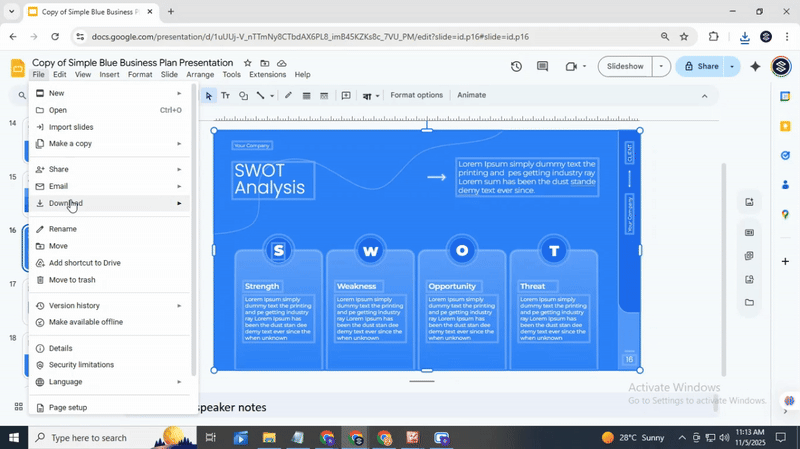Viewport: 800px width, 449px height.
Task: Select the Text box tool
Action: click(x=225, y=96)
